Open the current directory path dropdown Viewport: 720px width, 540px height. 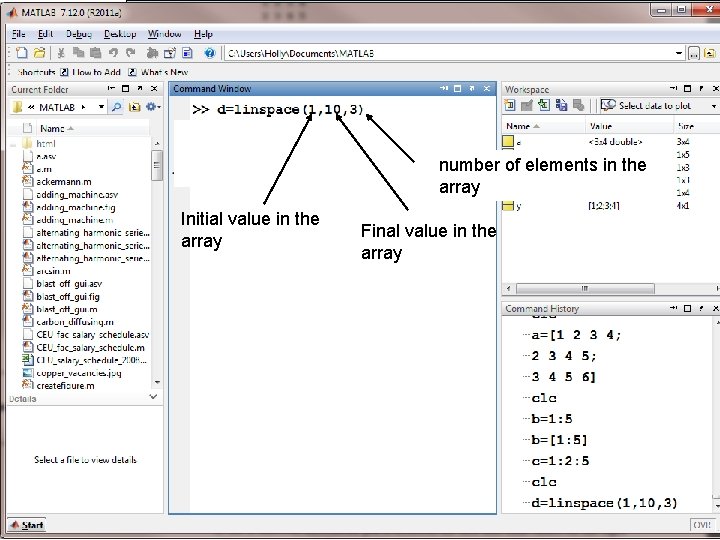click(x=679, y=53)
